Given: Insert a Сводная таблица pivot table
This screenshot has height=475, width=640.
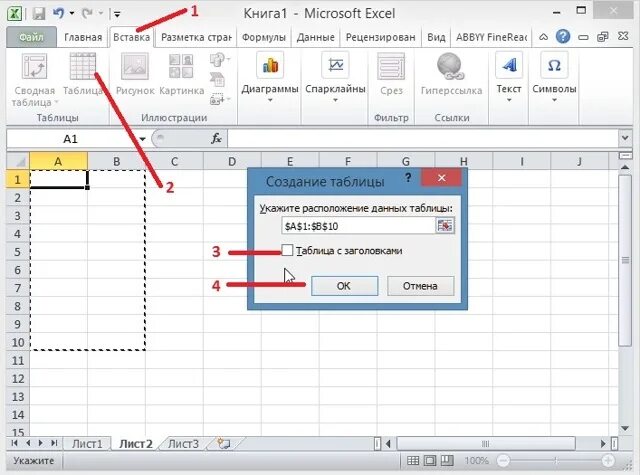Looking at the screenshot, I should (34, 80).
